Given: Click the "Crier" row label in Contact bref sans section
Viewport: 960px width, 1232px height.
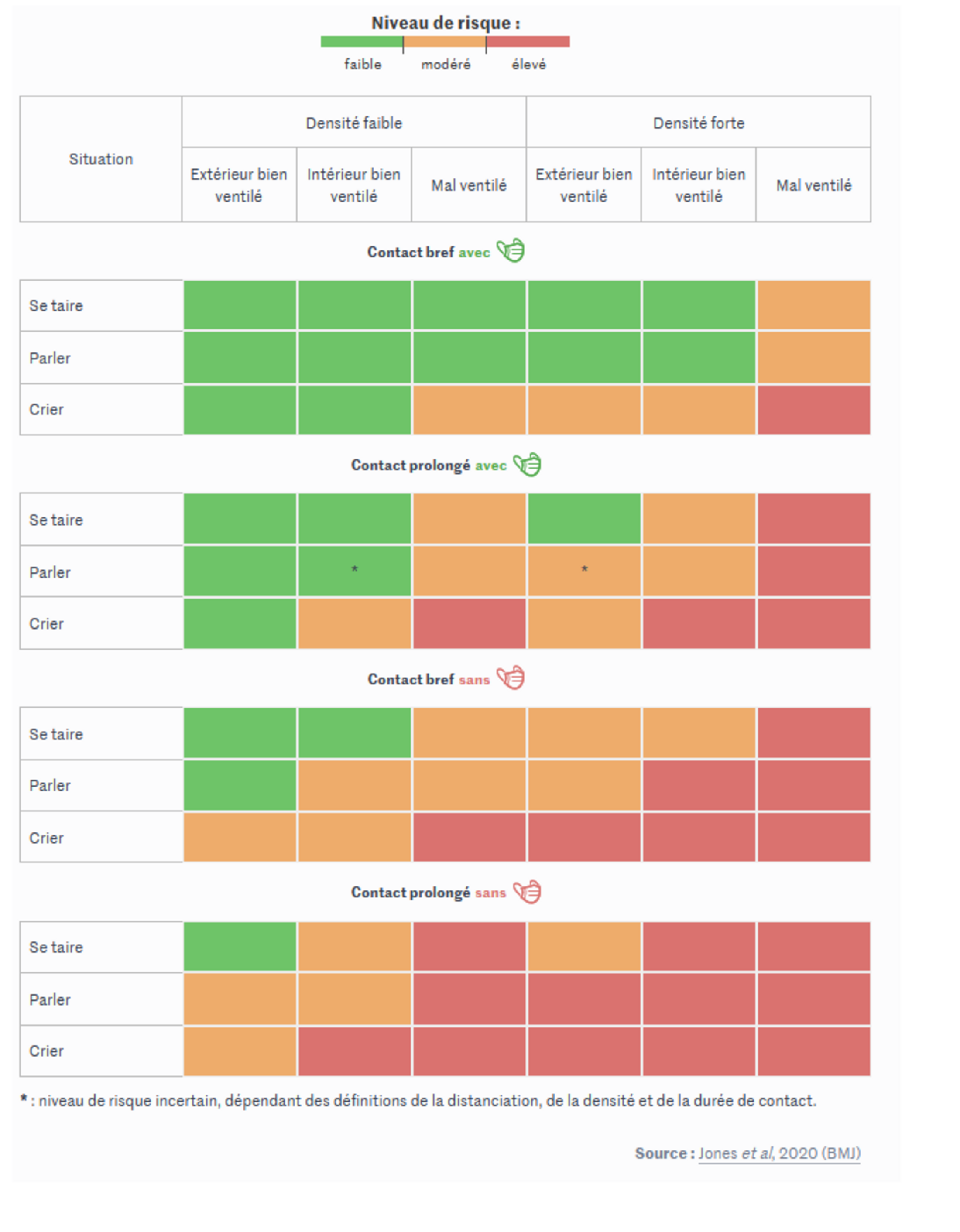Looking at the screenshot, I should point(46,838).
